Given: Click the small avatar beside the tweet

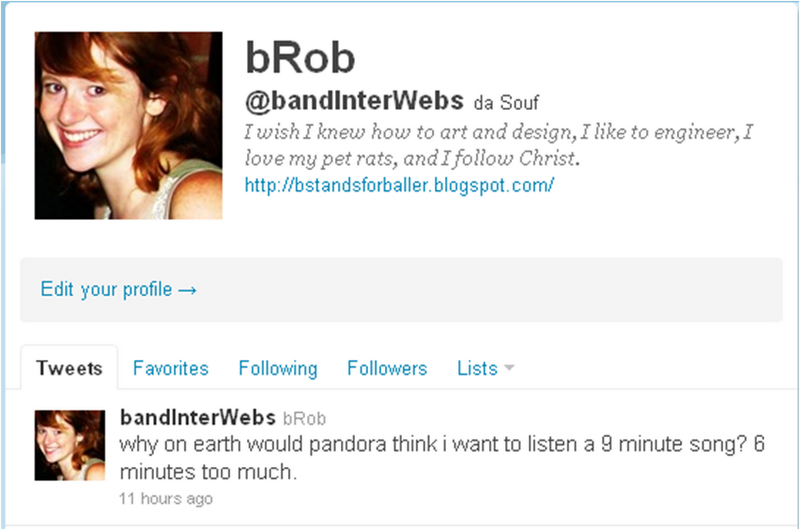Looking at the screenshot, I should pos(70,445).
